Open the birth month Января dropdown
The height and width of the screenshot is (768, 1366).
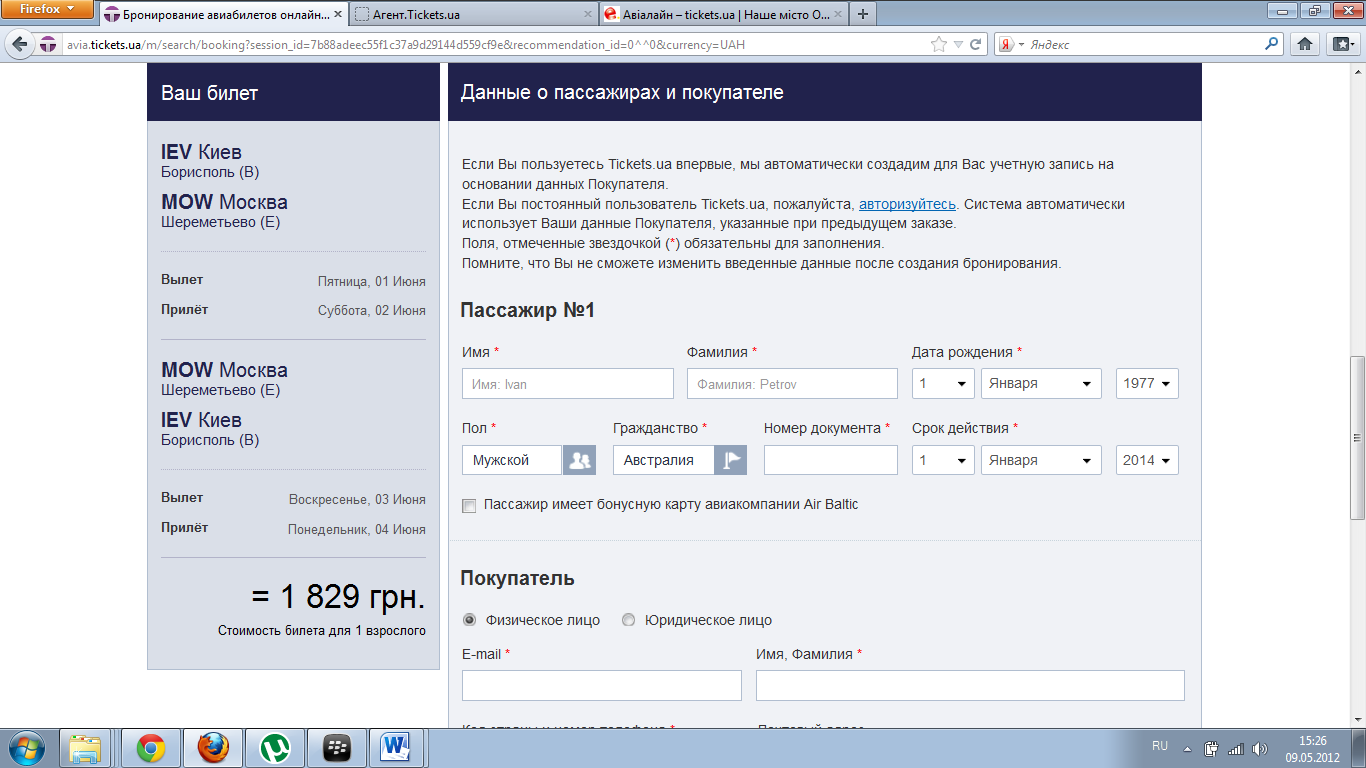[x=1041, y=384]
